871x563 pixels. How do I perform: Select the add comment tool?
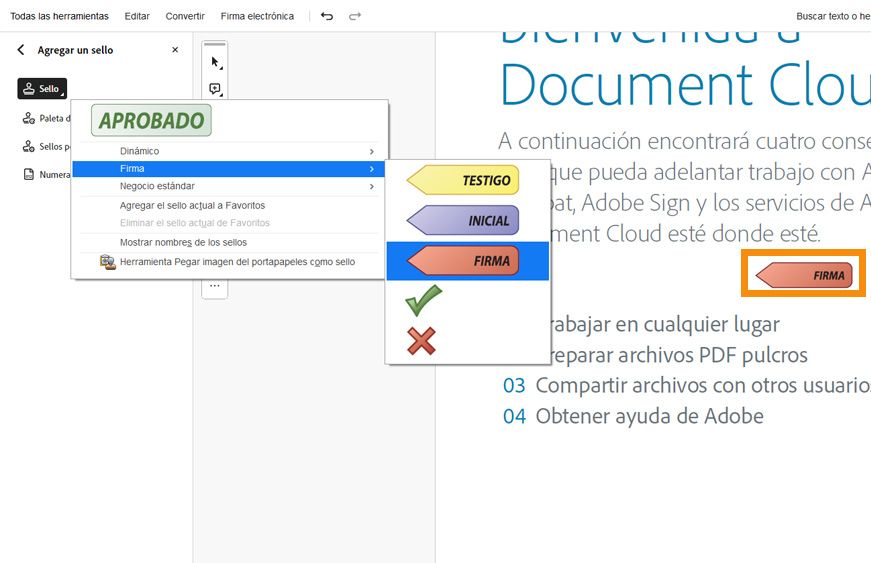pos(215,89)
